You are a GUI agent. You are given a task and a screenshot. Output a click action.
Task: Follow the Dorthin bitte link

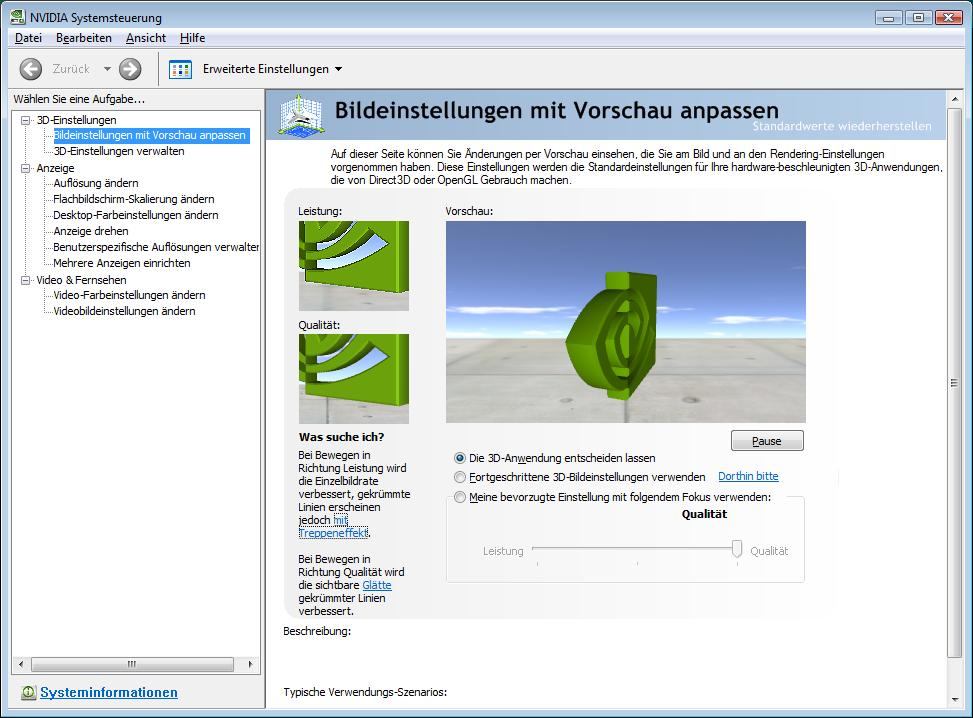(748, 476)
